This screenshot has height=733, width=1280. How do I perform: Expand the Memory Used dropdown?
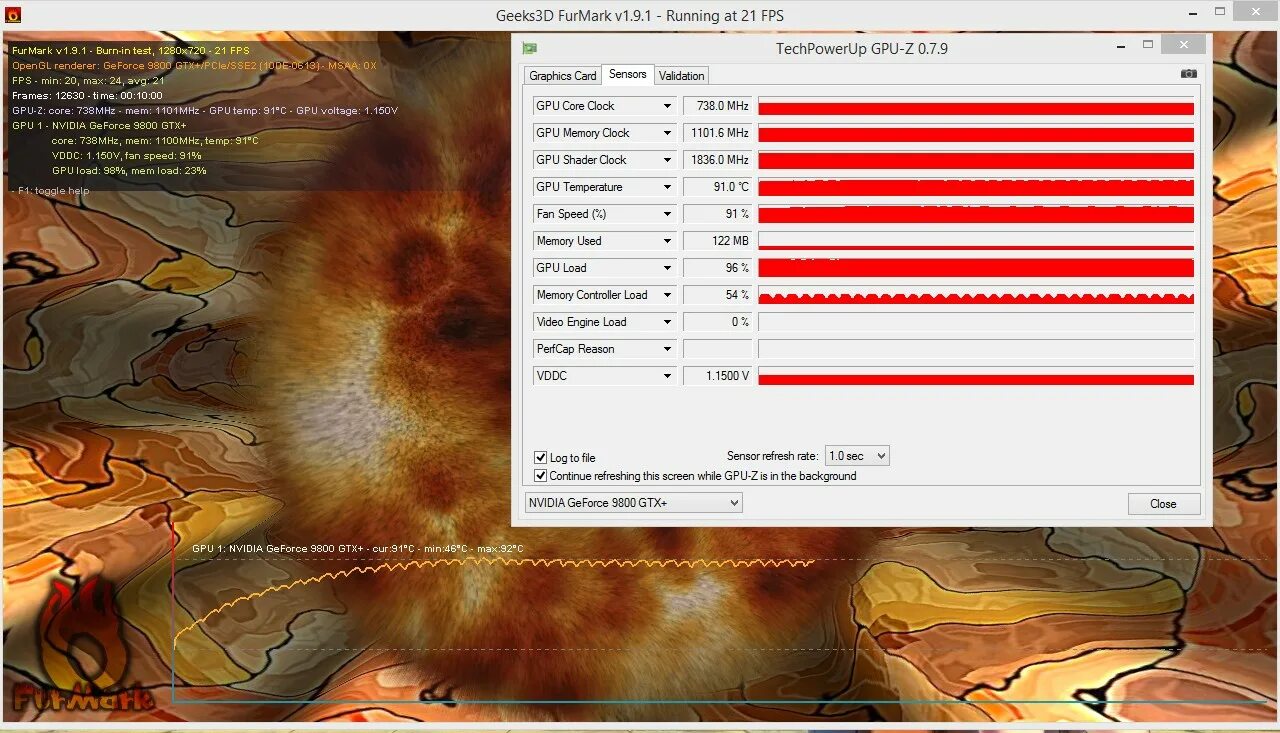point(667,241)
